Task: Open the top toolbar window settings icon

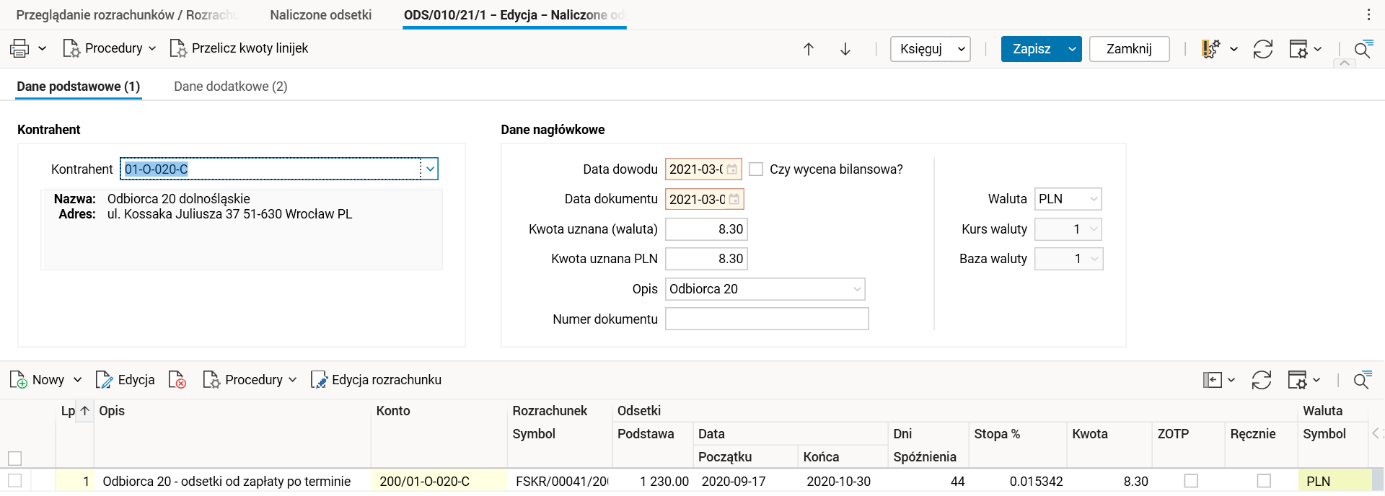Action: 1299,49
